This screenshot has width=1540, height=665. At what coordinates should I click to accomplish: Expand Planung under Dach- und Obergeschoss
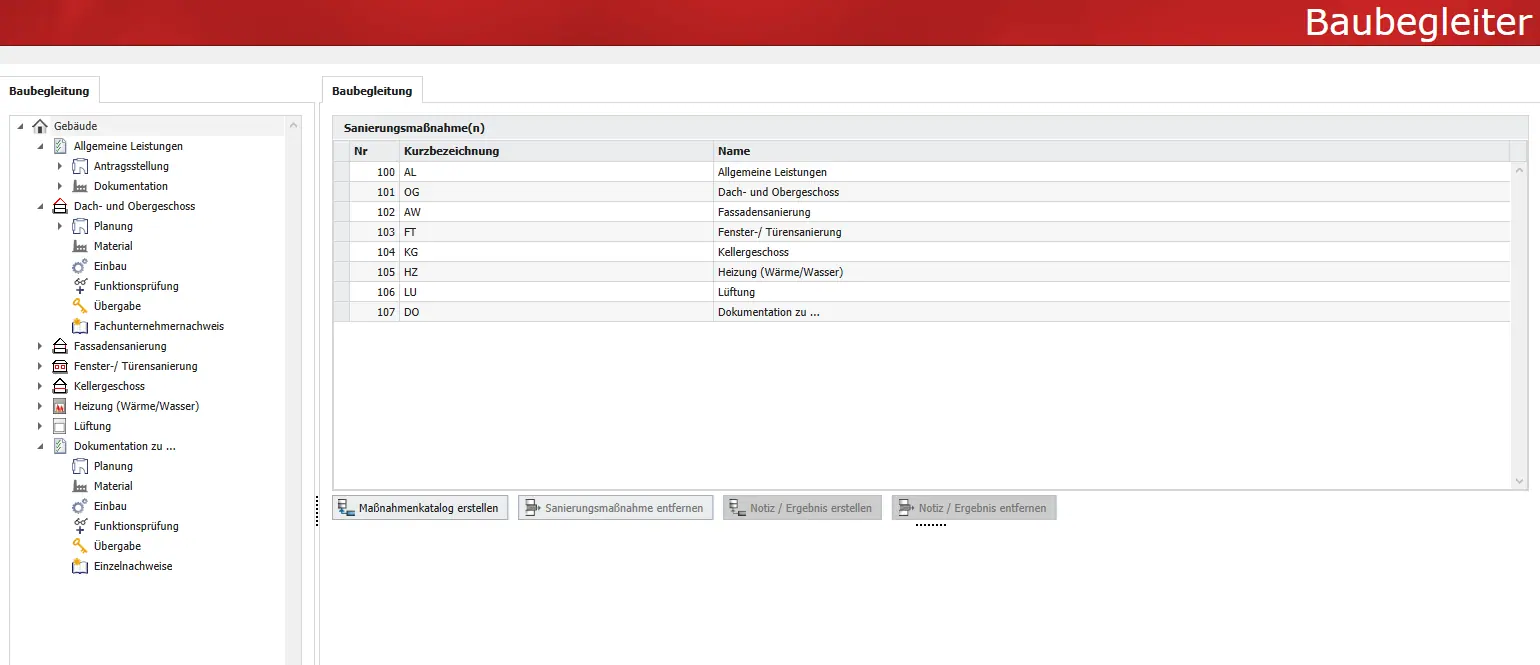tap(60, 226)
